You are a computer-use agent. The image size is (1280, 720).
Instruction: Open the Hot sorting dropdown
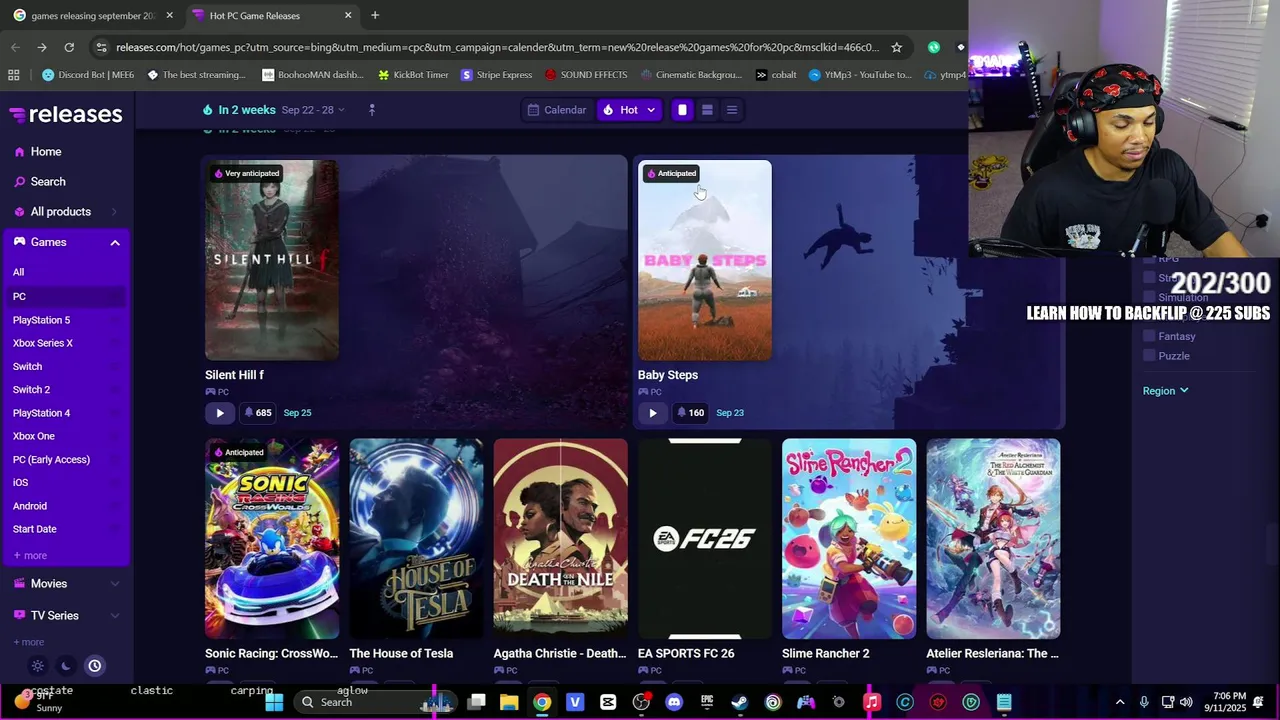(x=629, y=110)
